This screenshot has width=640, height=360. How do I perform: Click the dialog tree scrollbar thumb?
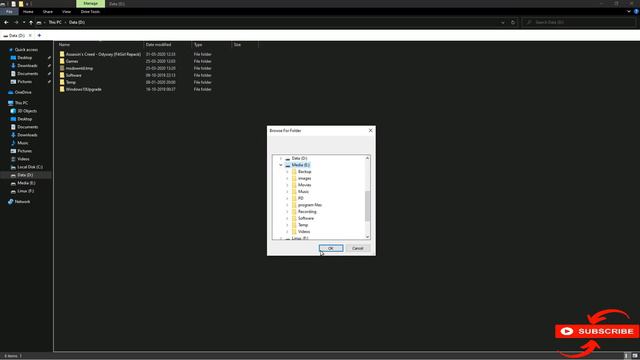click(367, 206)
